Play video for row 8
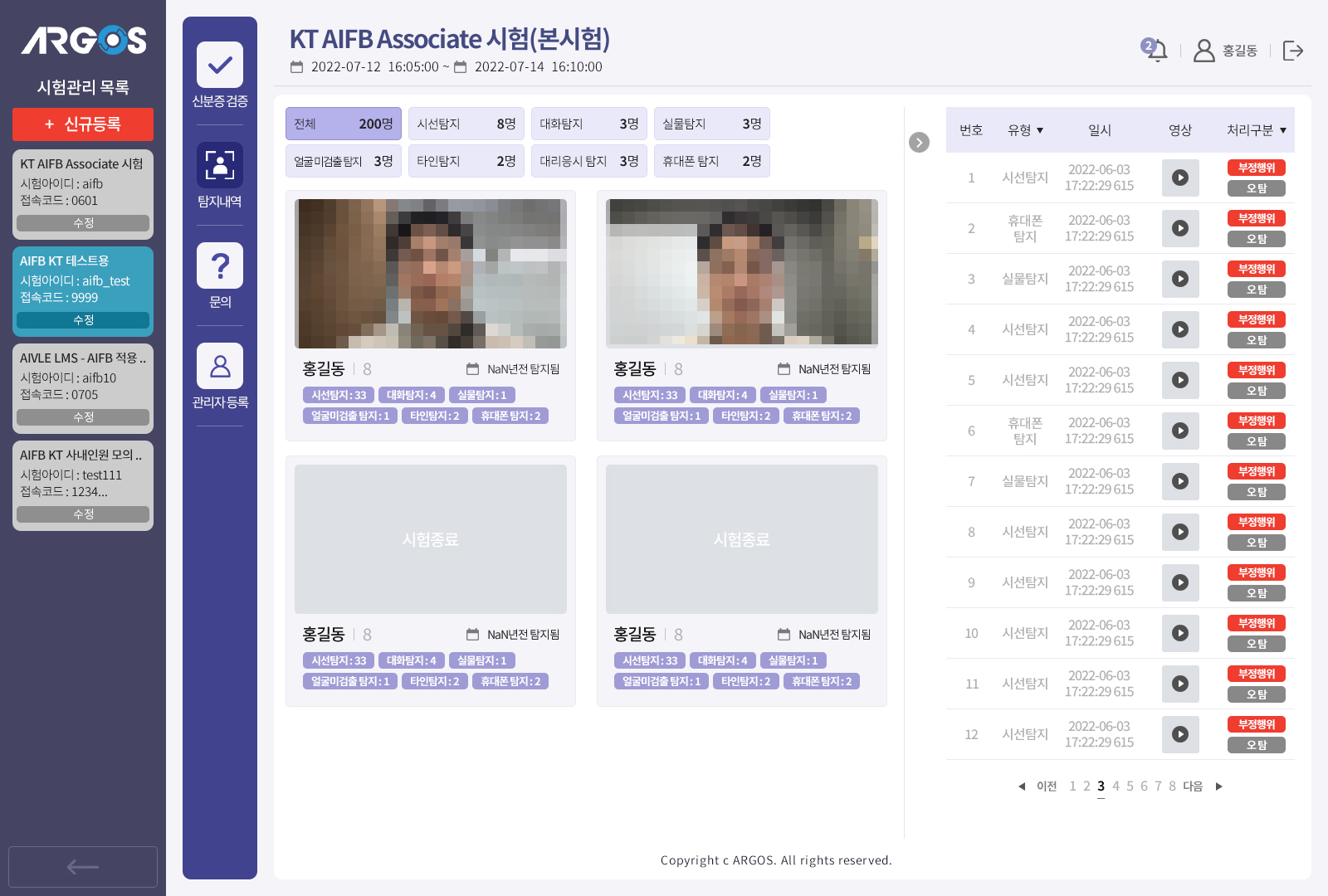This screenshot has width=1328, height=896. point(1180,532)
